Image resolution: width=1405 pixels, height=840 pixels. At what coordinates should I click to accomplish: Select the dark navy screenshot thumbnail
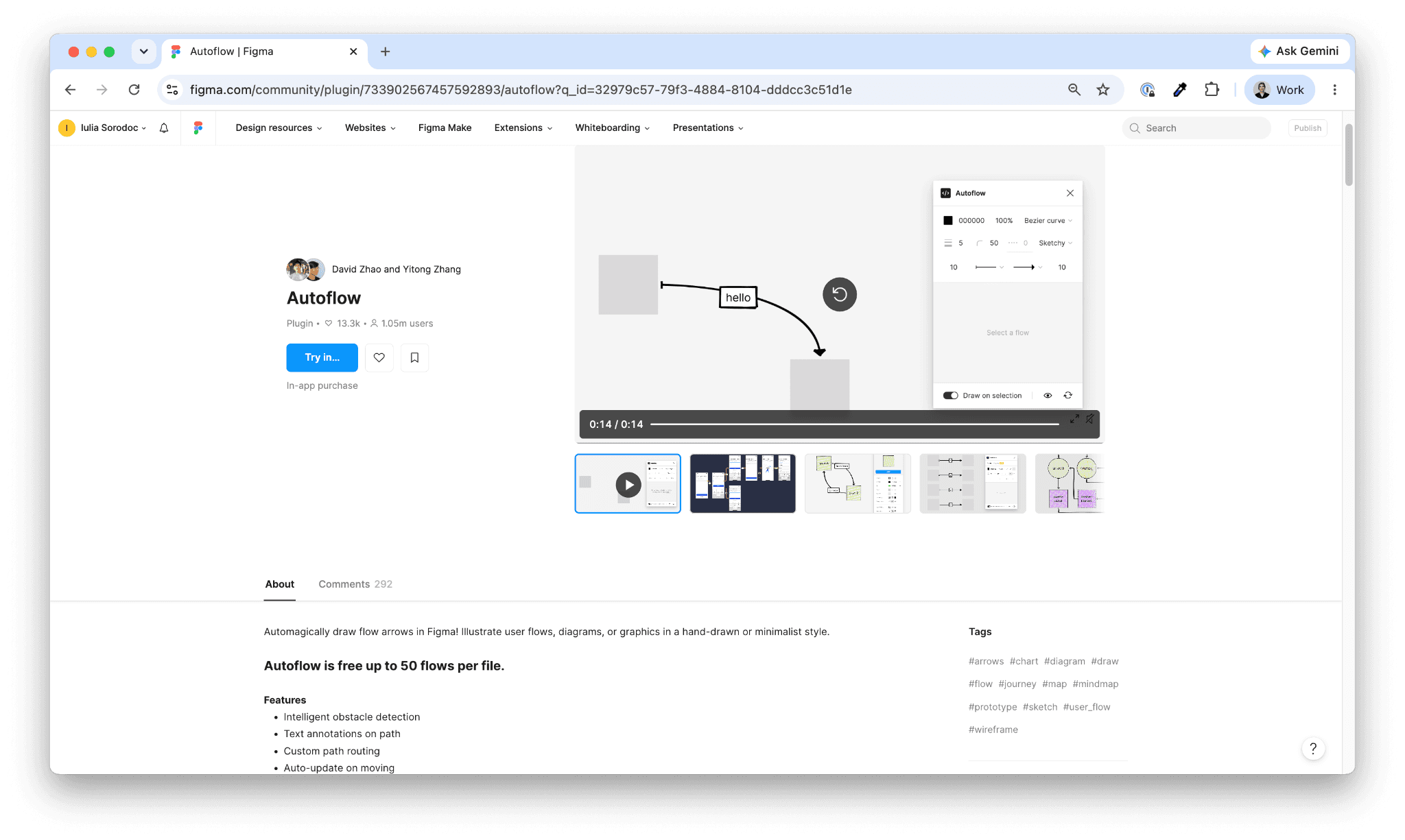pyautogui.click(x=742, y=483)
